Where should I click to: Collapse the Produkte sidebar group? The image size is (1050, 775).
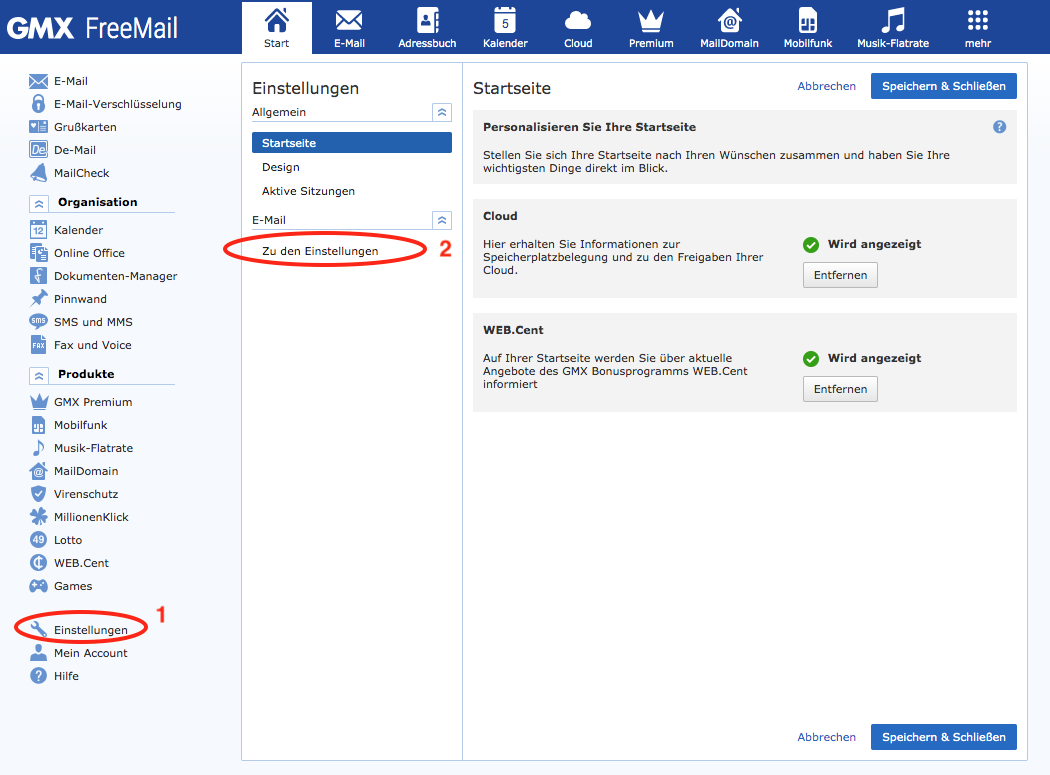click(39, 375)
